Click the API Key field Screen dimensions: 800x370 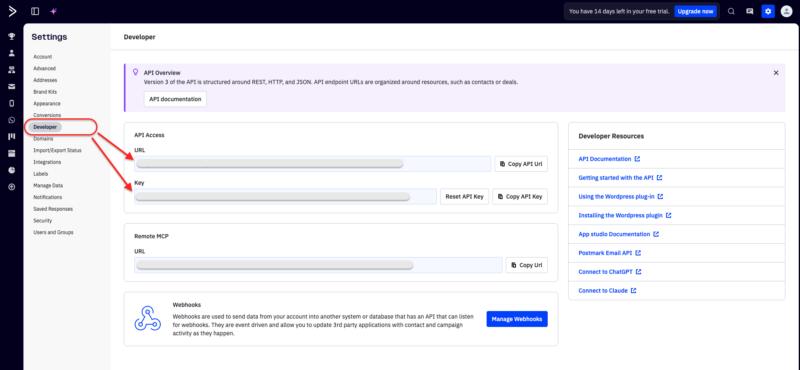click(x=285, y=196)
